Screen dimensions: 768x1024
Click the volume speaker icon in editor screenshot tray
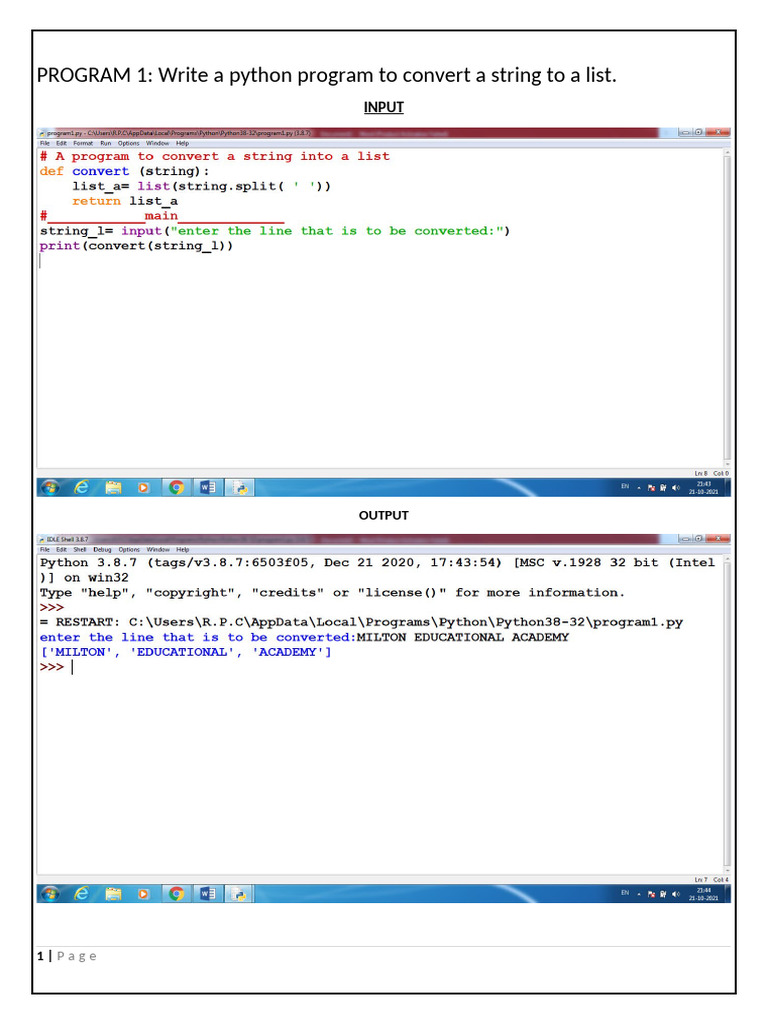pos(675,488)
